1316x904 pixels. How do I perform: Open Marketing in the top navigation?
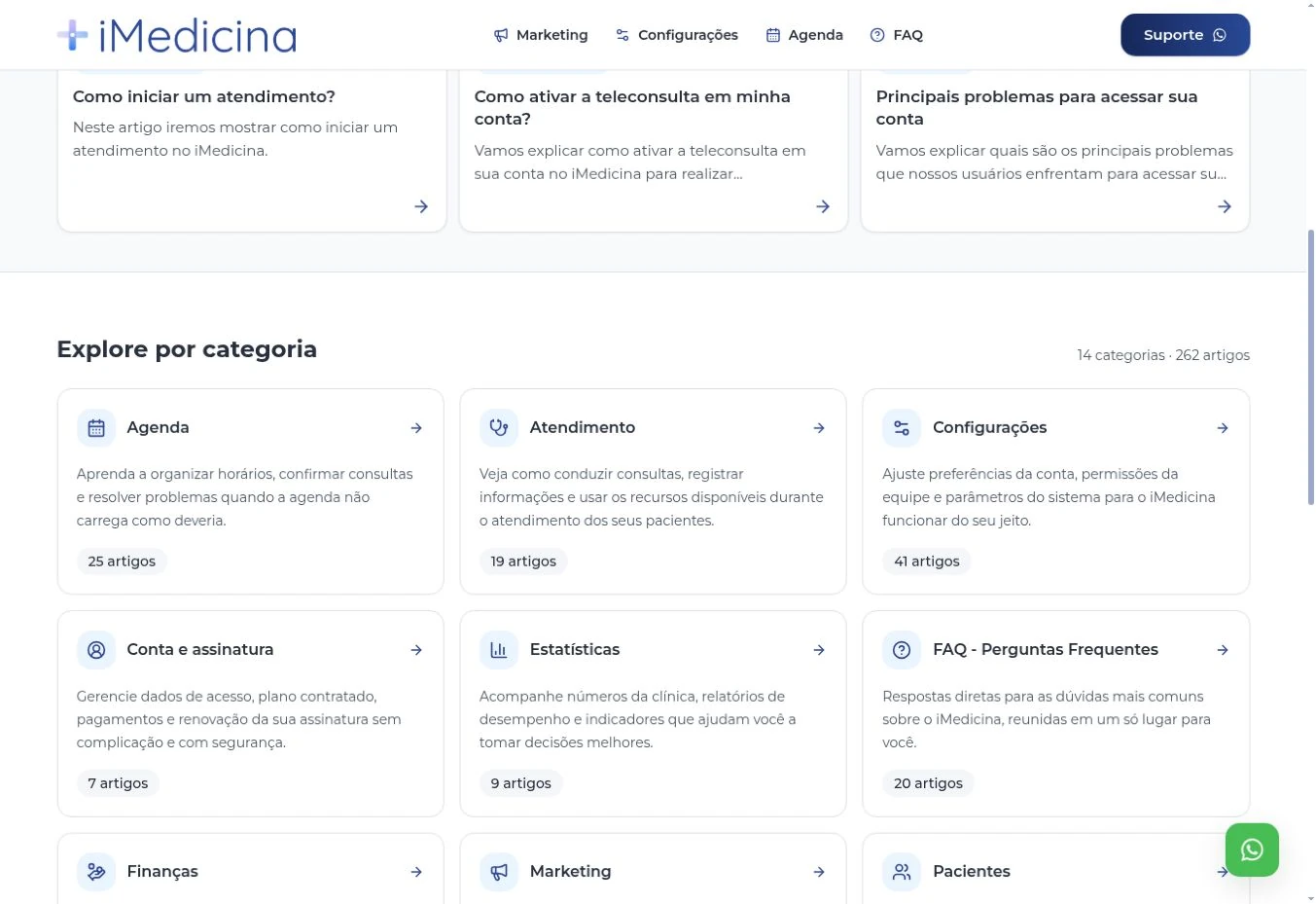click(x=541, y=35)
